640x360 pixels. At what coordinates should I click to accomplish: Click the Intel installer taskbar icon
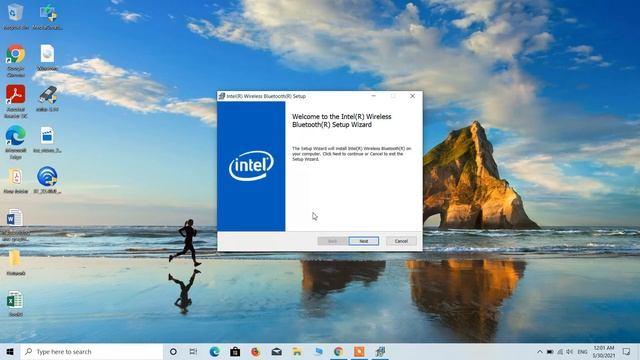[x=380, y=351]
